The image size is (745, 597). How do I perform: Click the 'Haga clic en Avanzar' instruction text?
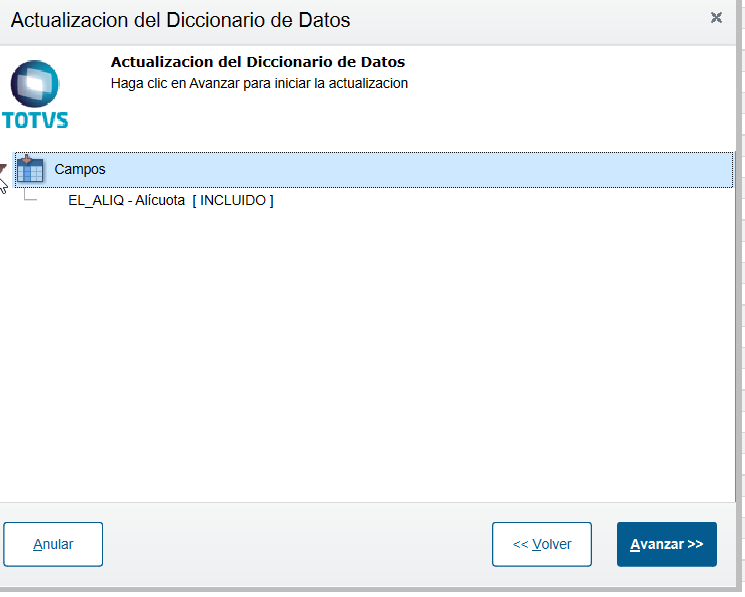pyautogui.click(x=259, y=84)
